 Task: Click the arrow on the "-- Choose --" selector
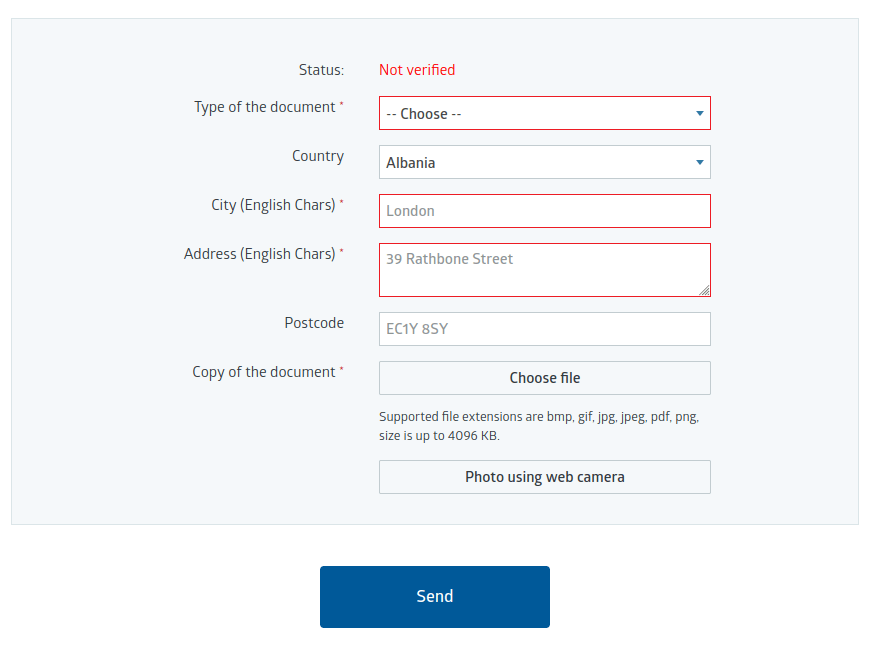(700, 113)
